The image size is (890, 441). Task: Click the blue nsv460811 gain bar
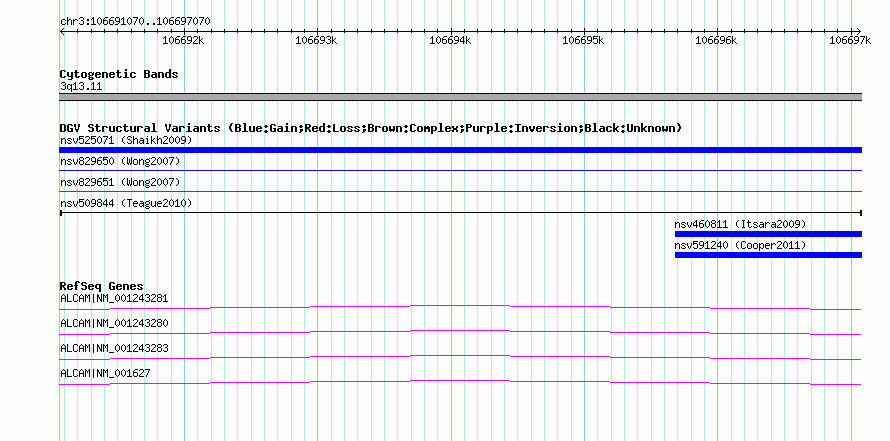point(768,234)
